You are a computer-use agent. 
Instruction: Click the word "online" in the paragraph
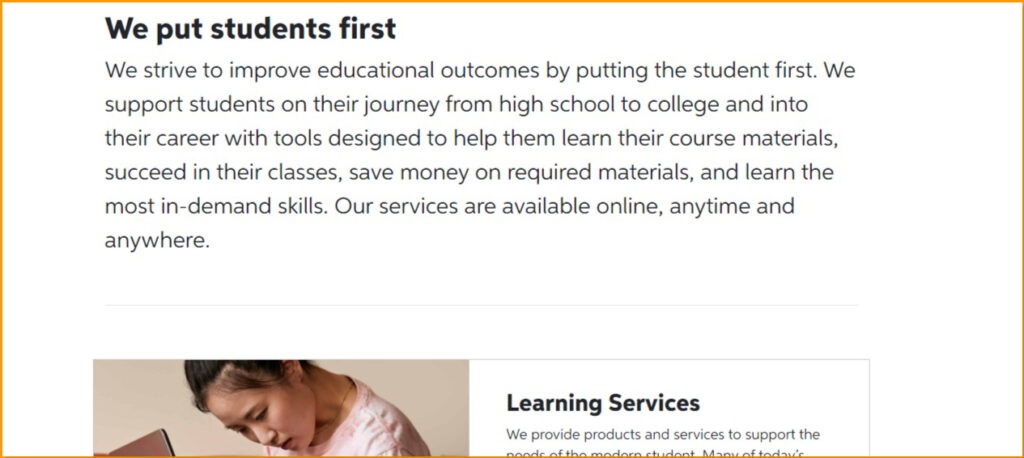coord(627,207)
